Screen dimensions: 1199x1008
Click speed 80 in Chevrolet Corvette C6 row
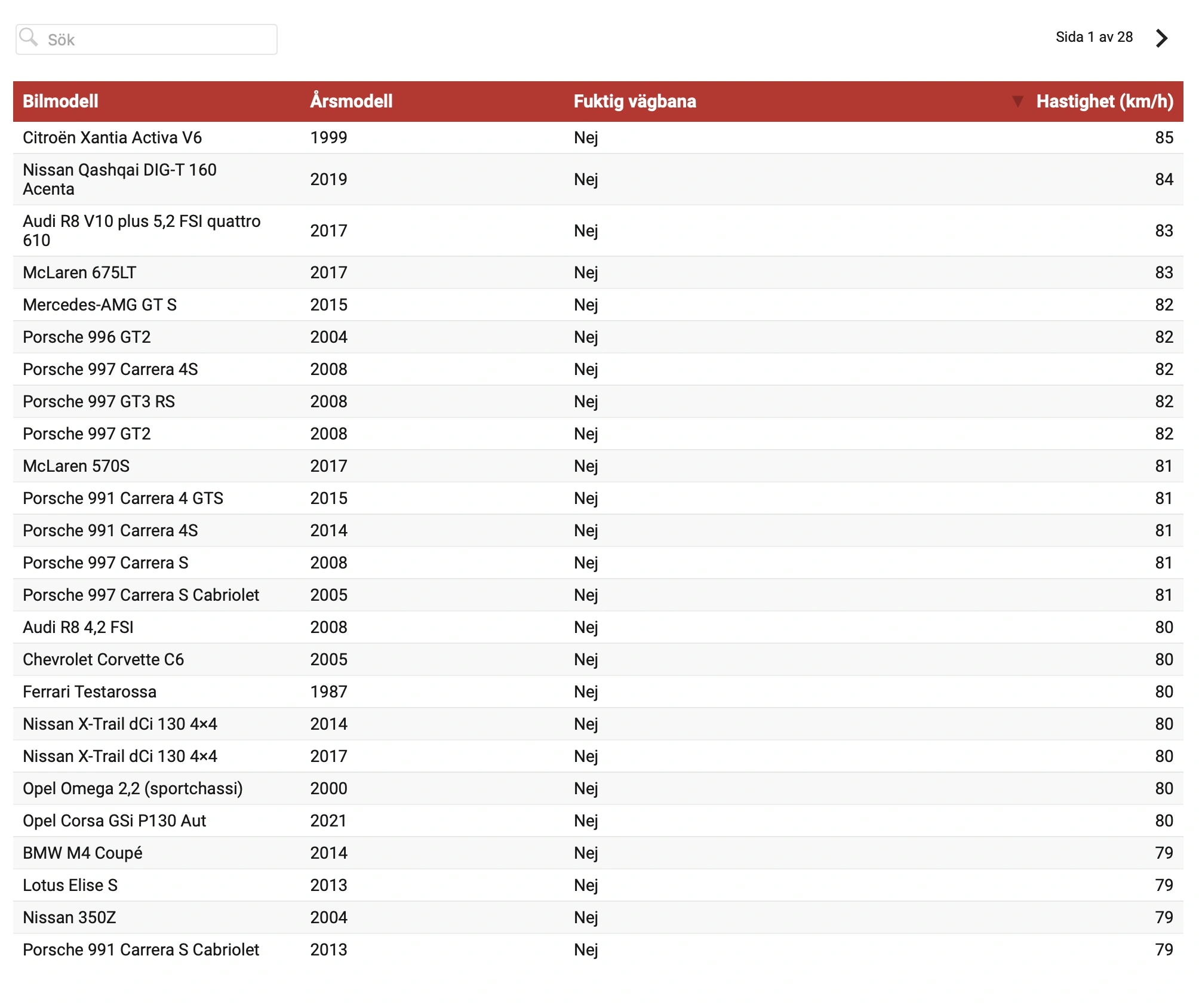tap(1164, 660)
